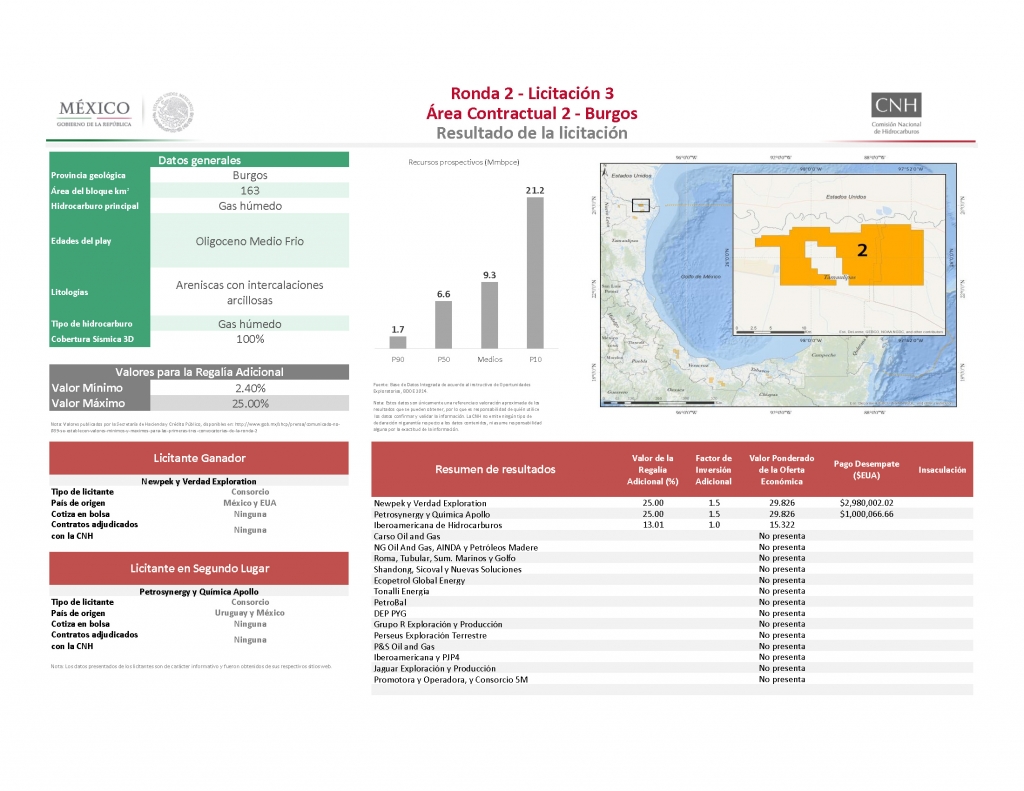Click the Mexican coat of arms emblem
Screen dimensions: 1024x791
(173, 112)
